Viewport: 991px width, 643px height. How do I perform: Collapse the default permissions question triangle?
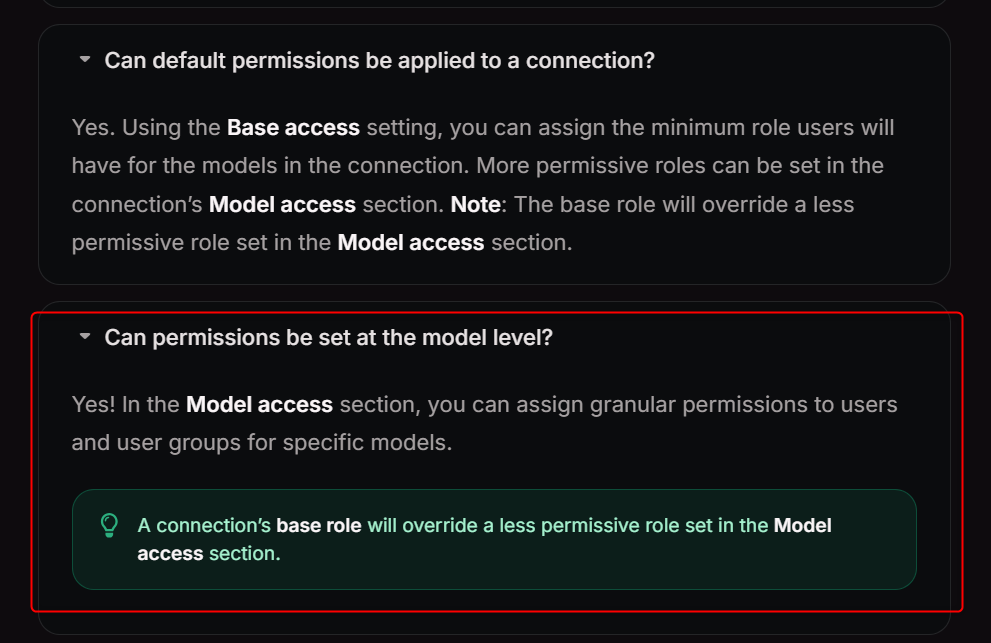tap(85, 60)
